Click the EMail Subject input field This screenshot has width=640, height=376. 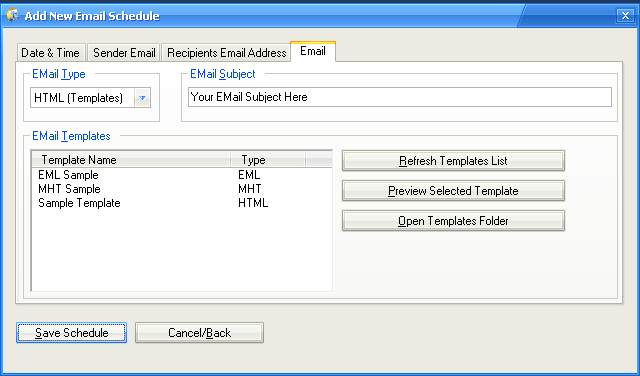click(x=400, y=97)
